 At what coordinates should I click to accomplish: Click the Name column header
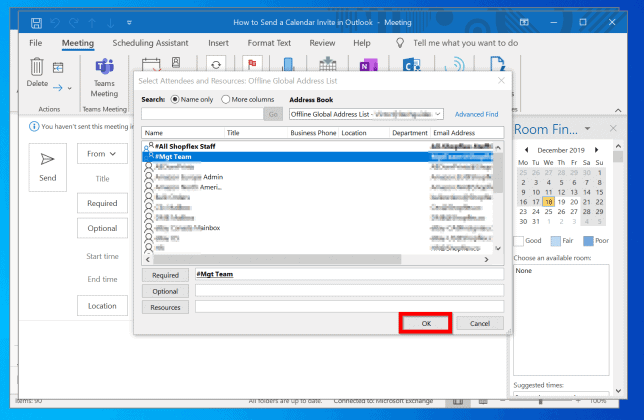[x=183, y=133]
